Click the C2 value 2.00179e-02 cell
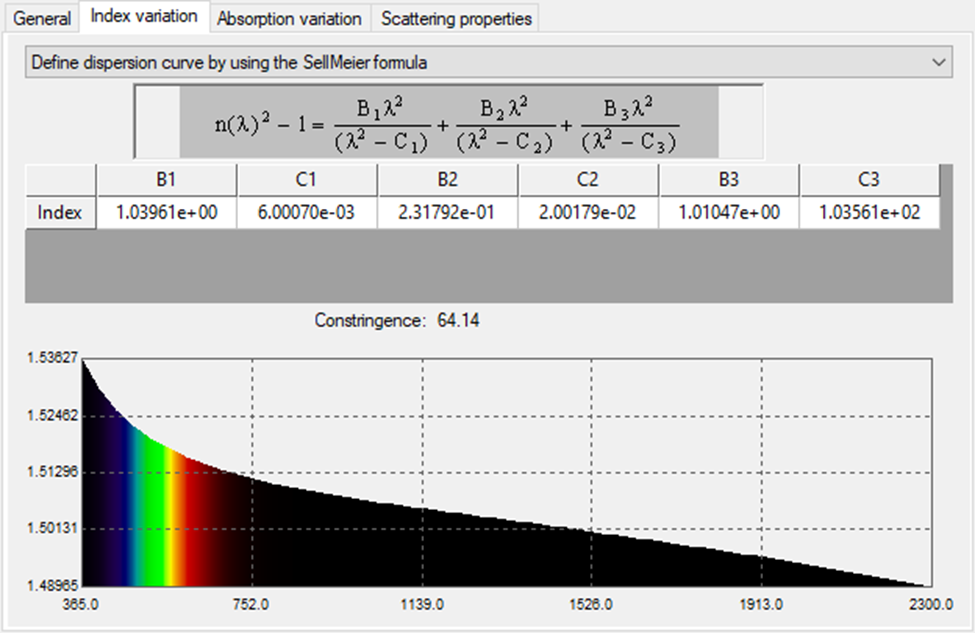 (x=588, y=213)
